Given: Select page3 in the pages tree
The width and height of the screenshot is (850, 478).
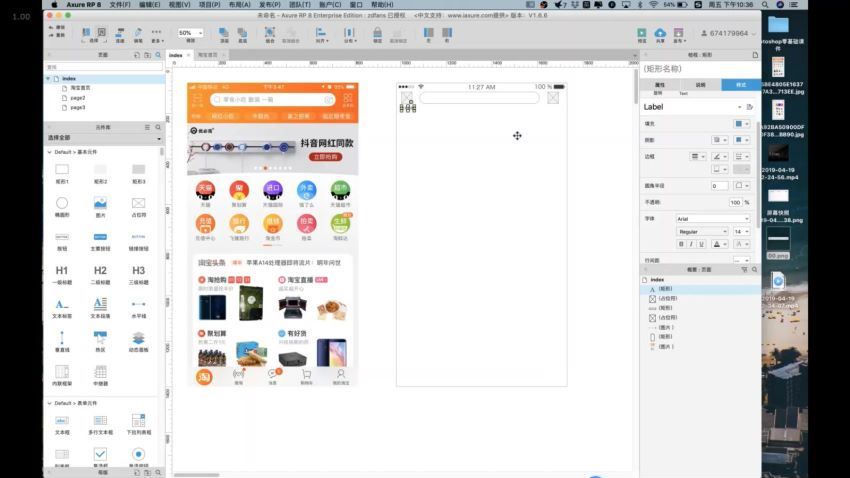Looking at the screenshot, I should (78, 107).
